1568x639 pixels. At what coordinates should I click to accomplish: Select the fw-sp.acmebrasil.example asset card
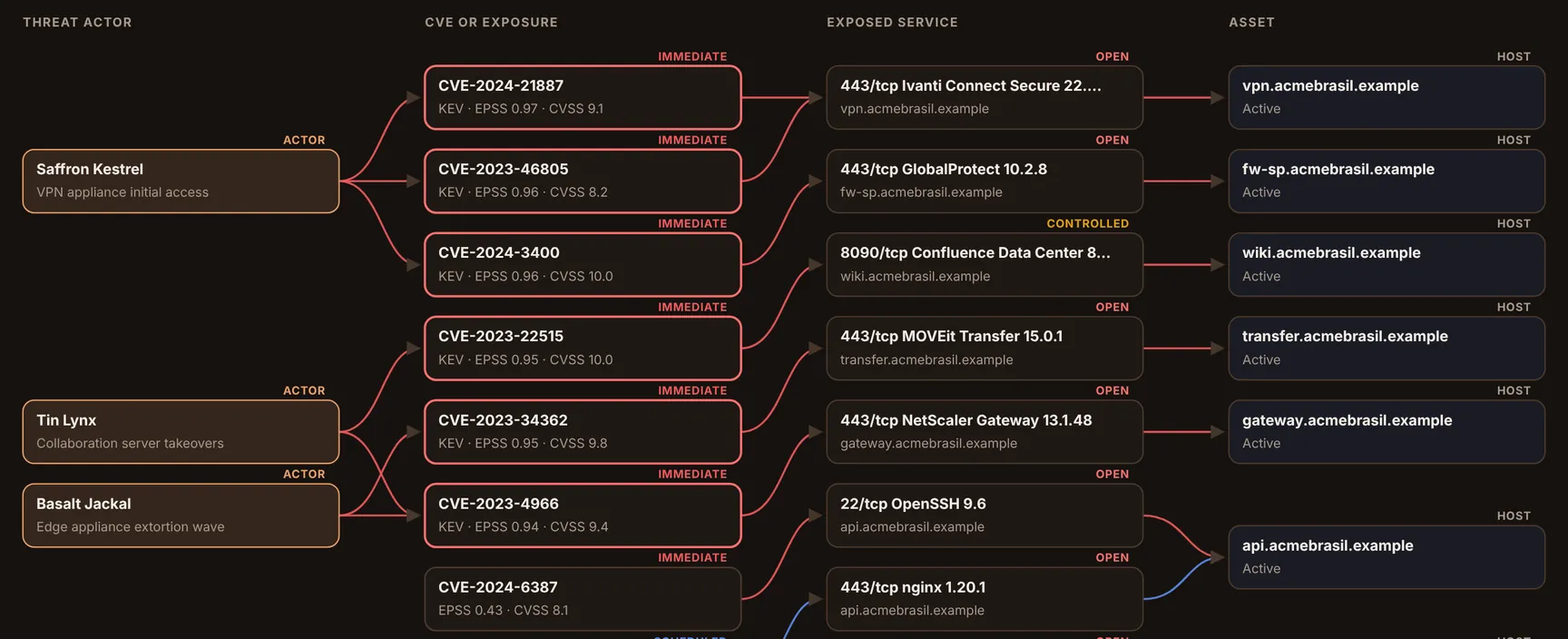pyautogui.click(x=1387, y=182)
